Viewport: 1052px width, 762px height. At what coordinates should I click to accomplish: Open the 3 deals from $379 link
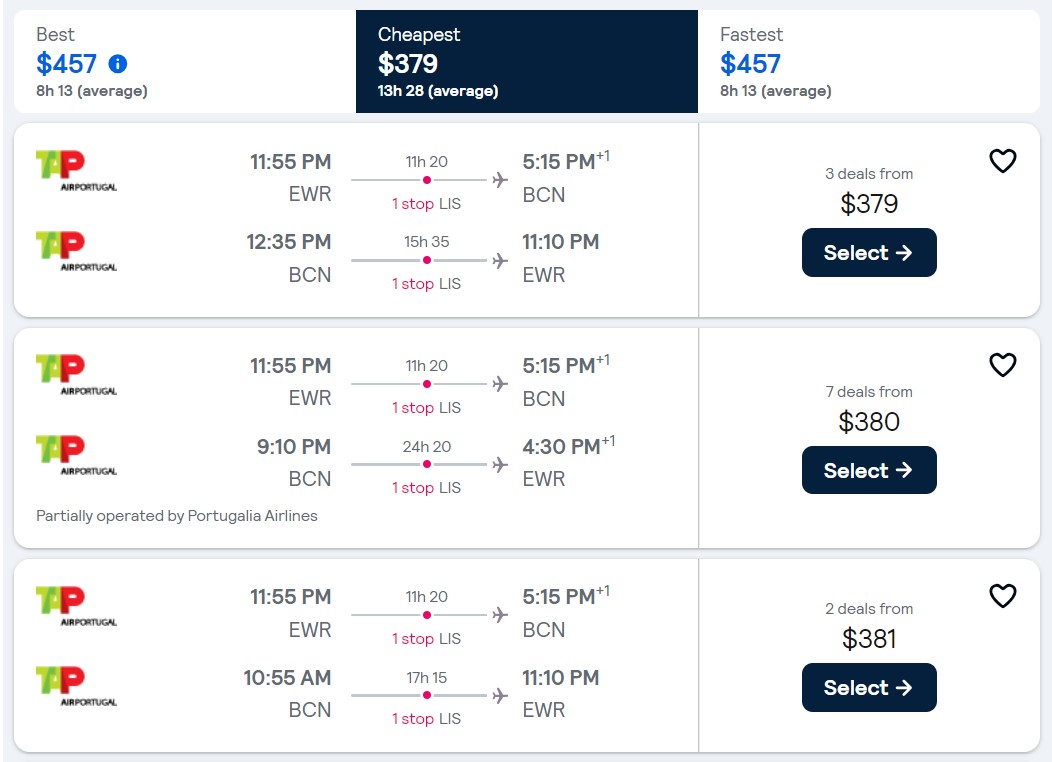click(868, 187)
